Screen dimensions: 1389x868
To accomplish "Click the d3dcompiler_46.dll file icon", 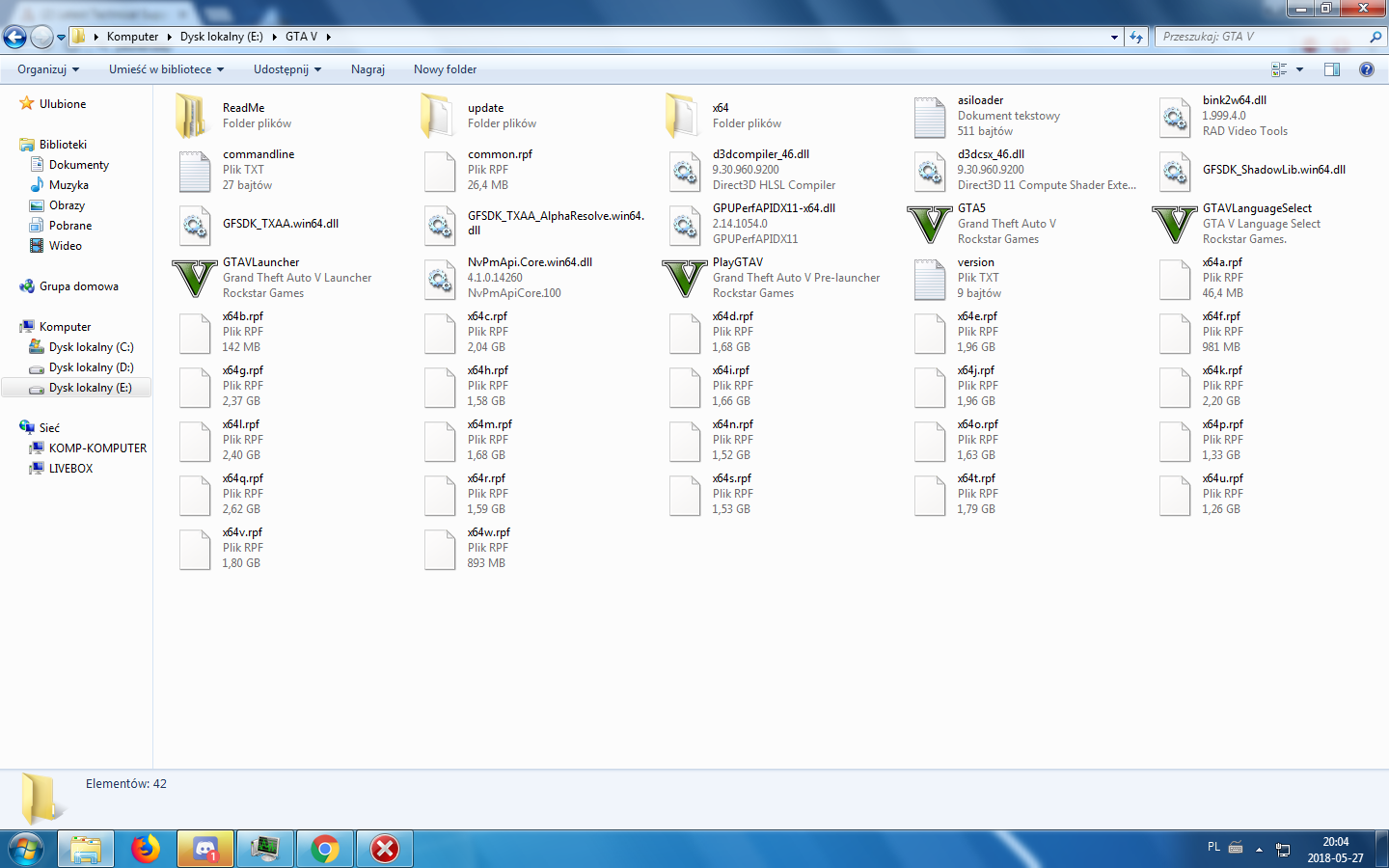I will pyautogui.click(x=685, y=170).
